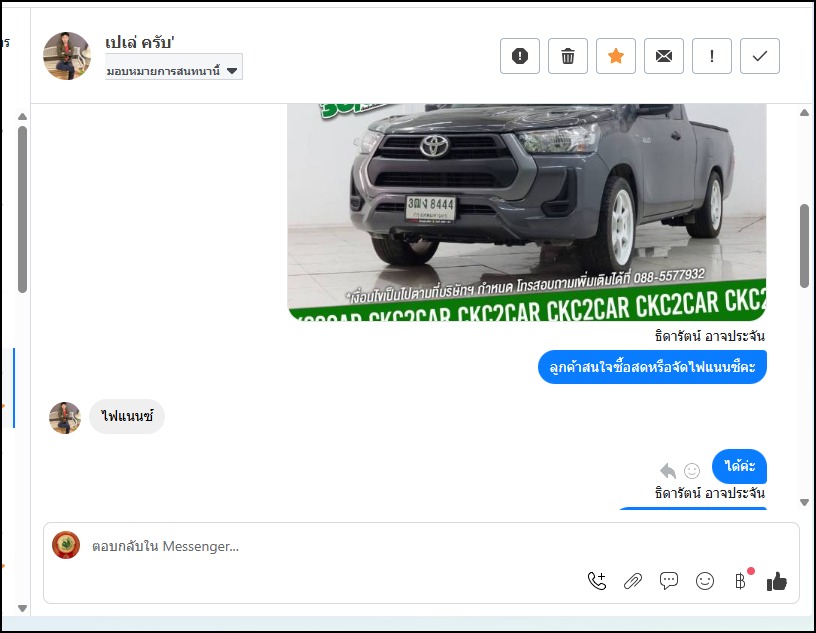Flag conversation with exclamation mark button
This screenshot has height=633, width=816.
[x=711, y=56]
